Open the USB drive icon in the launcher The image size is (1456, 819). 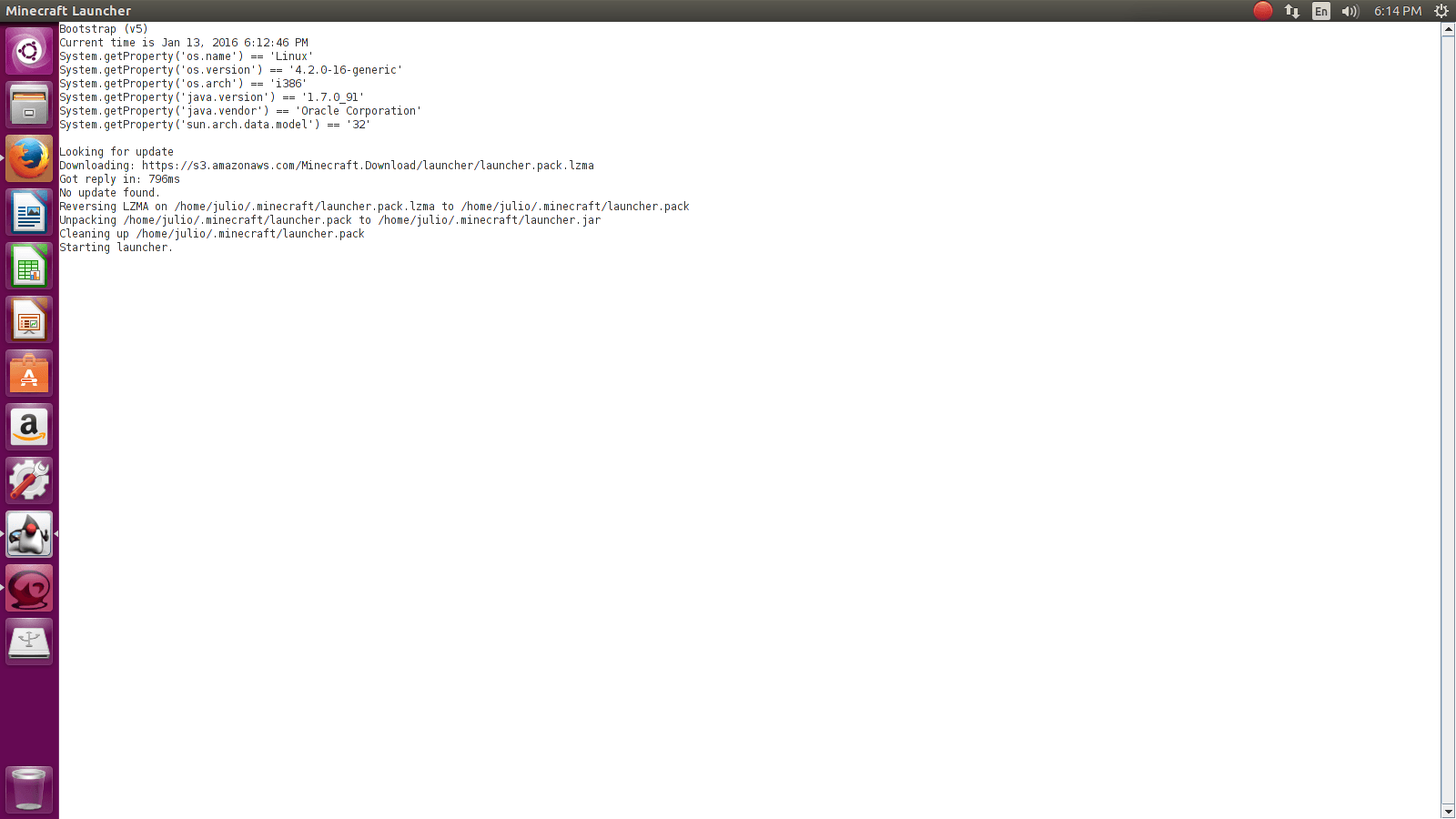point(29,642)
